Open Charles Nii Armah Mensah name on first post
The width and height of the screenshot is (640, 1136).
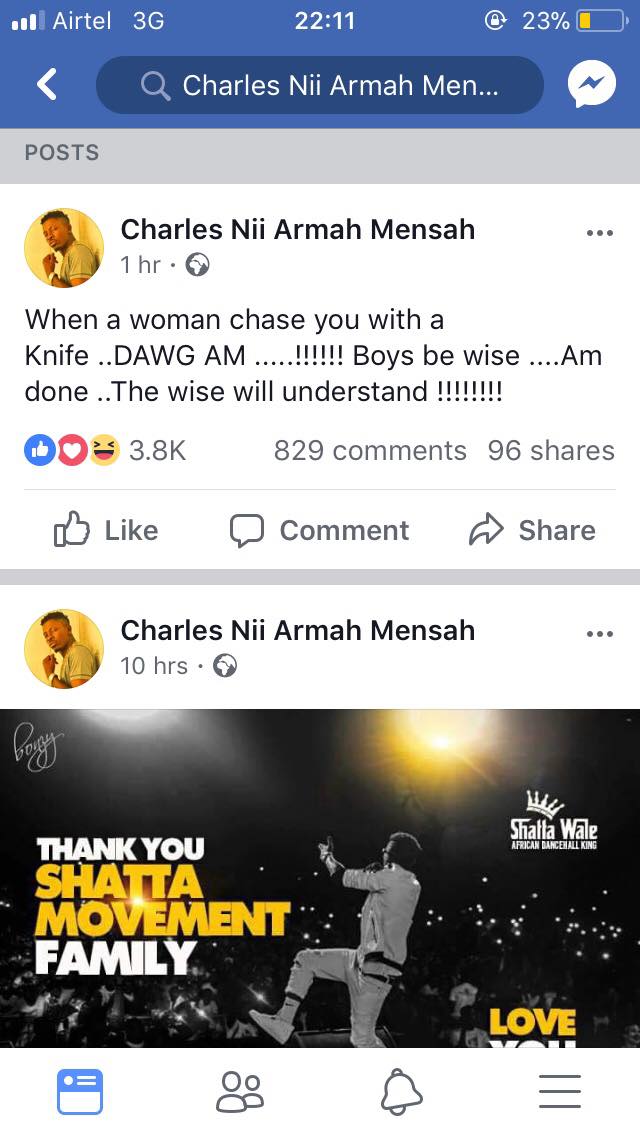coord(298,230)
